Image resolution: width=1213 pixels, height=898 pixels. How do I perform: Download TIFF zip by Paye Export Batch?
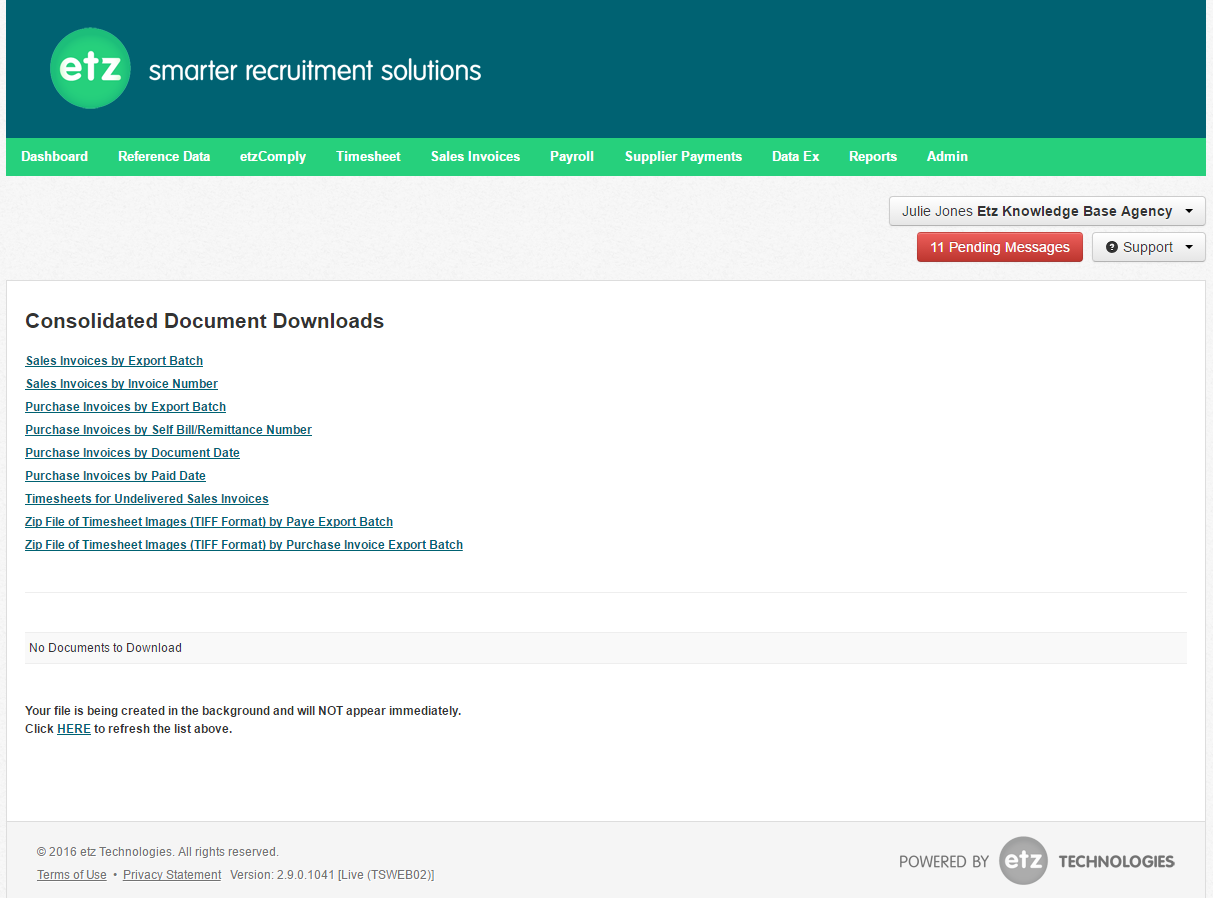click(x=209, y=522)
